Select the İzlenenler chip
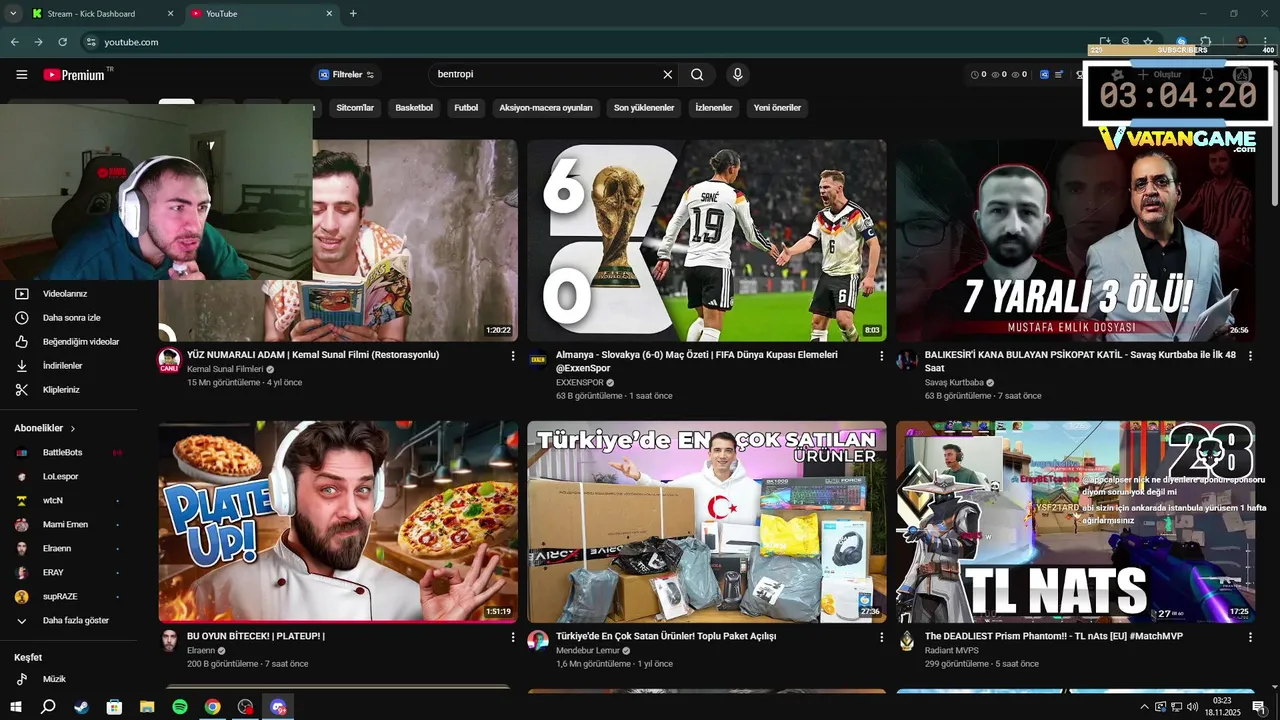Viewport: 1280px width, 720px height. pyautogui.click(x=714, y=108)
